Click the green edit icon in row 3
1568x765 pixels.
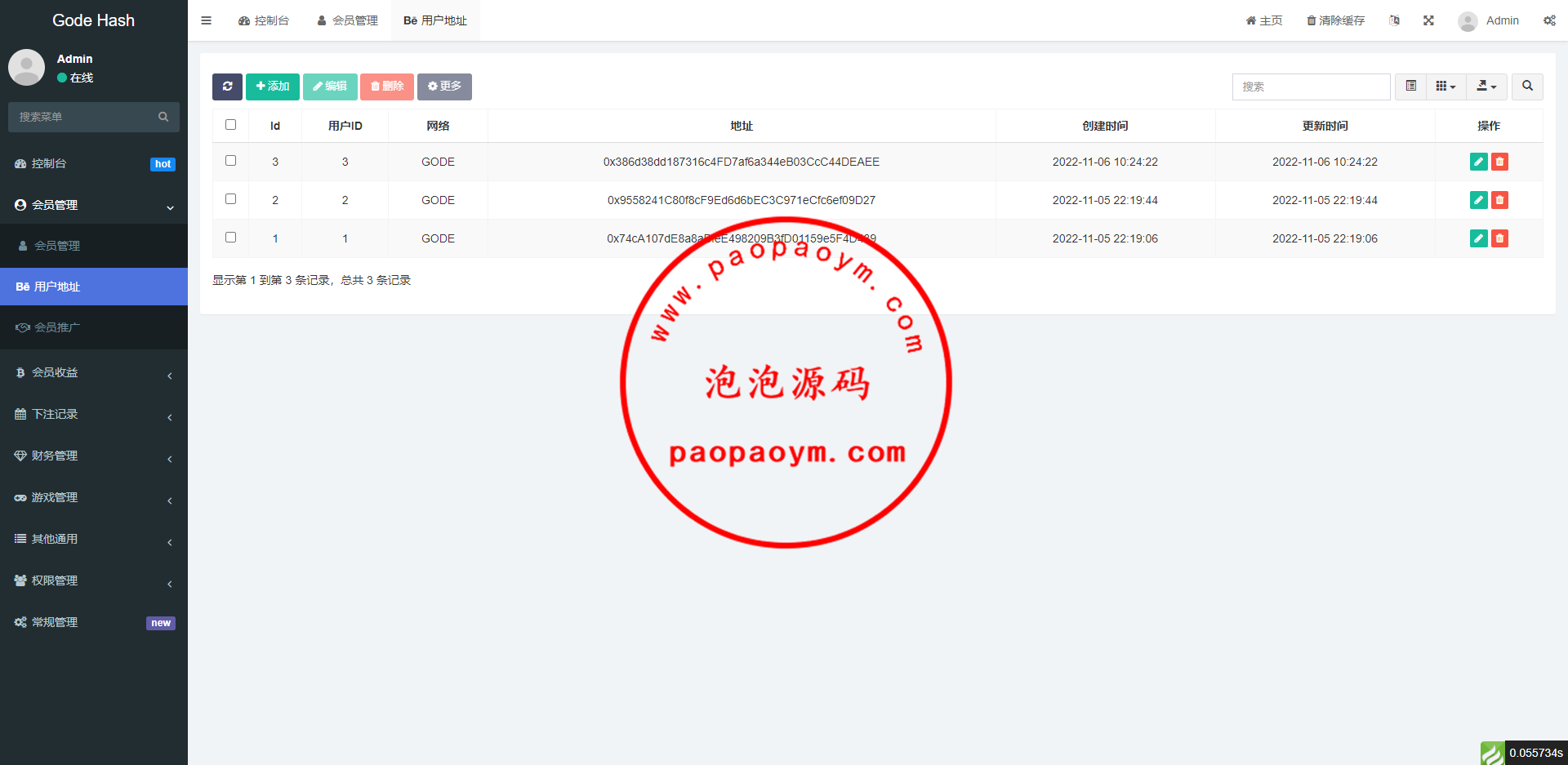(1478, 162)
